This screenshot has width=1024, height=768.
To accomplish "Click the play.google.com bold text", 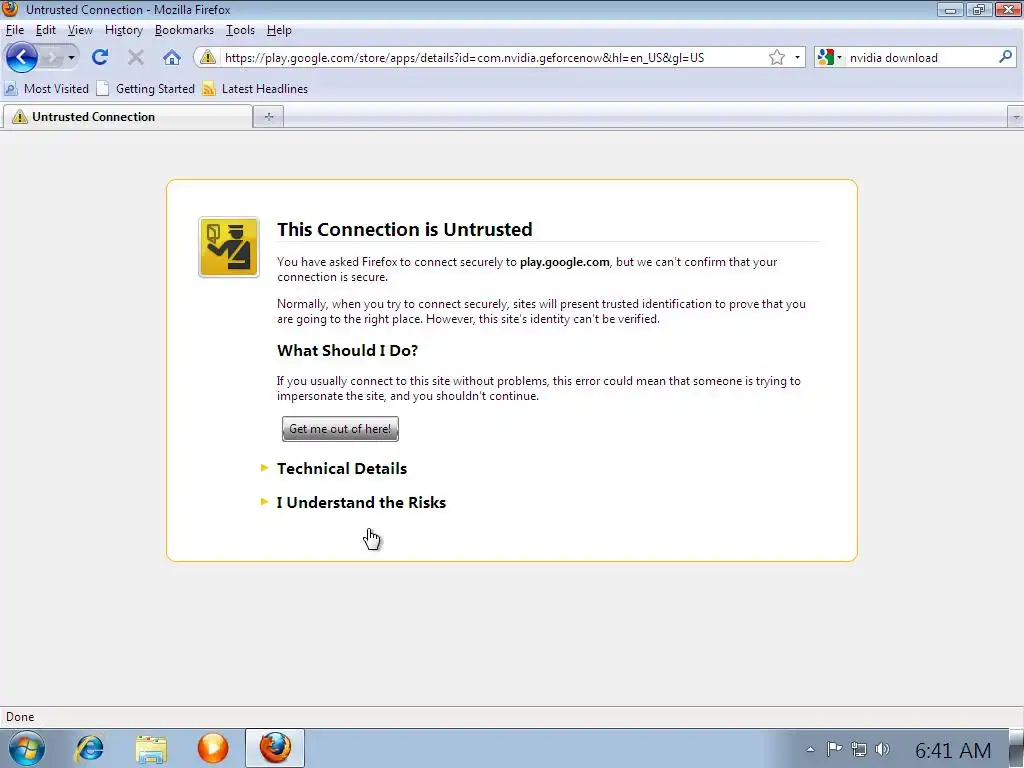I will coord(564,262).
